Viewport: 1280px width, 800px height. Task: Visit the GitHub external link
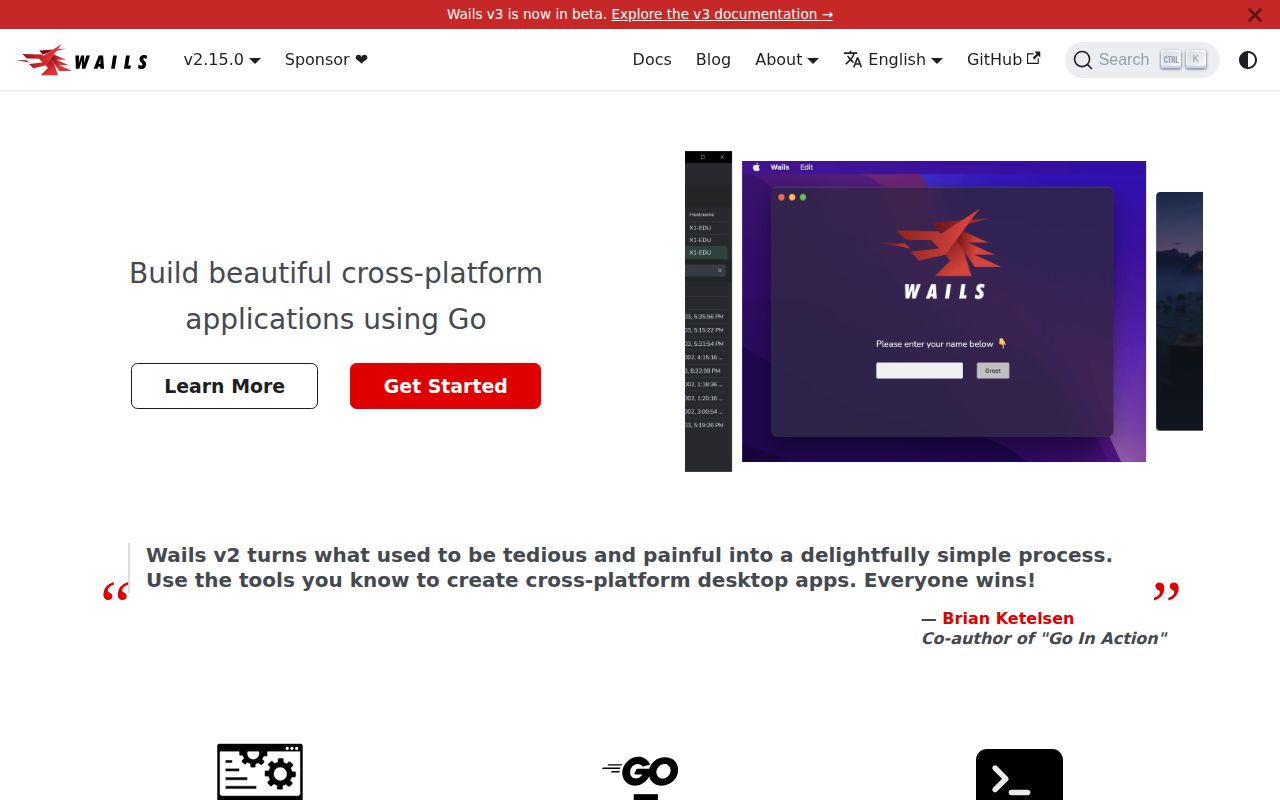coord(1003,60)
